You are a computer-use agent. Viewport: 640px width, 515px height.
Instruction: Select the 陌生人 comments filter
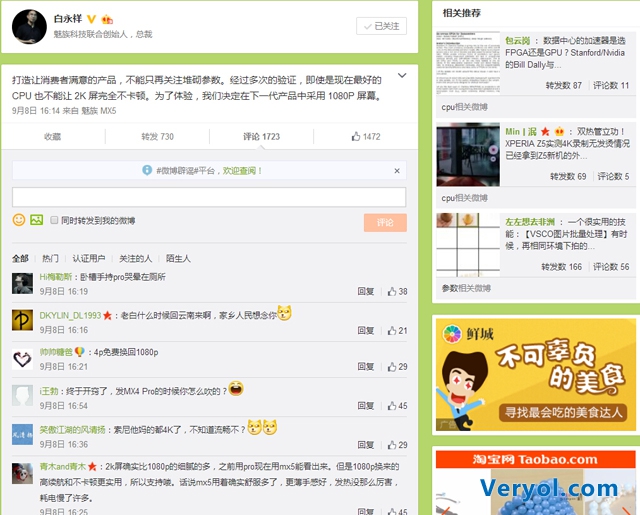pos(178,258)
